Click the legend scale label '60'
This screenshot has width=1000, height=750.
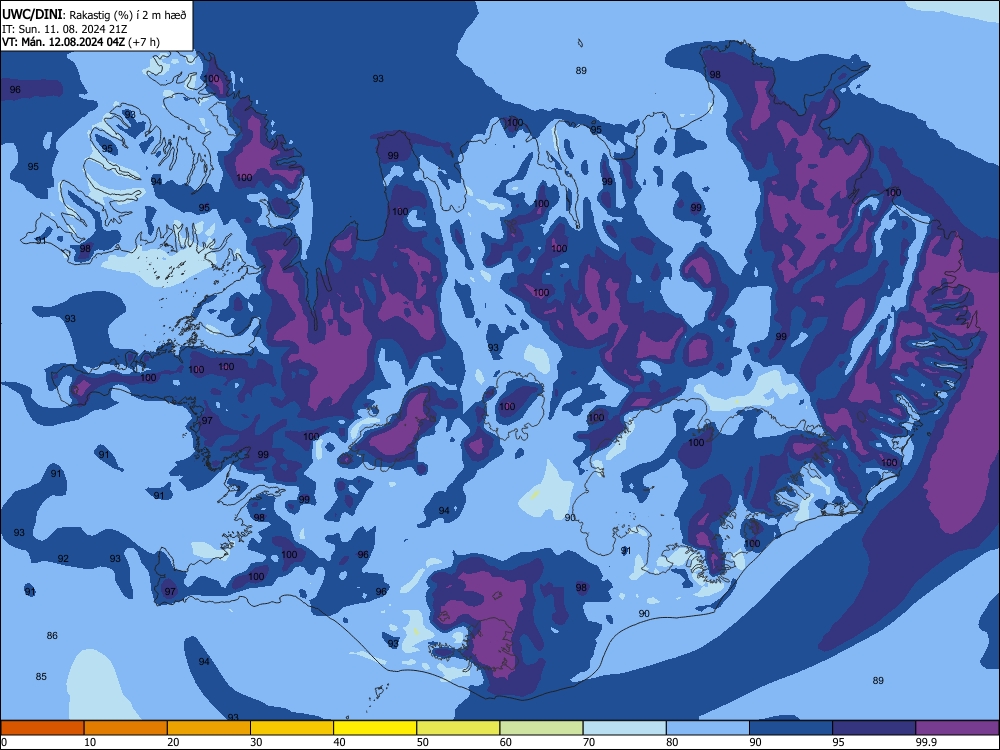[x=506, y=742]
